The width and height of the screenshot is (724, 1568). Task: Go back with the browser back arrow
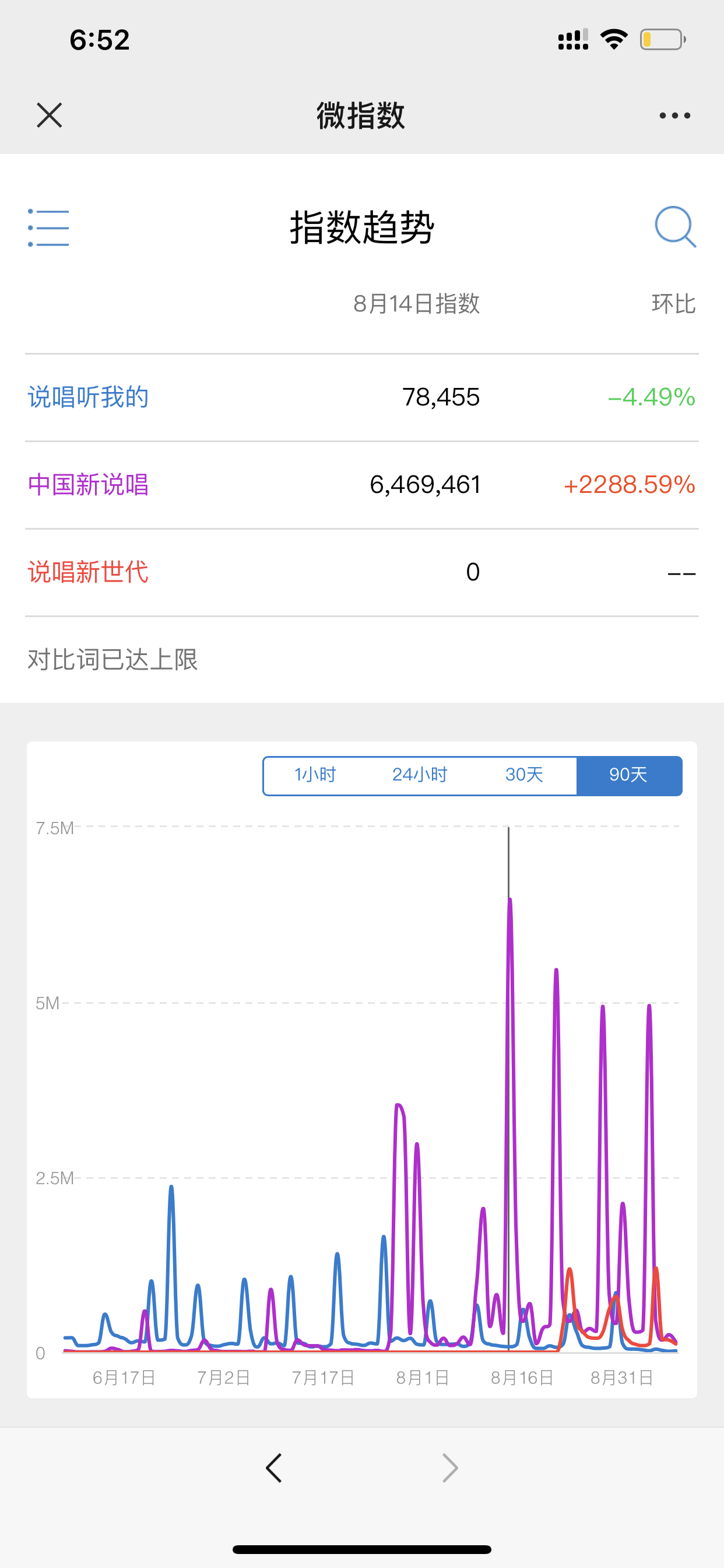click(274, 1468)
